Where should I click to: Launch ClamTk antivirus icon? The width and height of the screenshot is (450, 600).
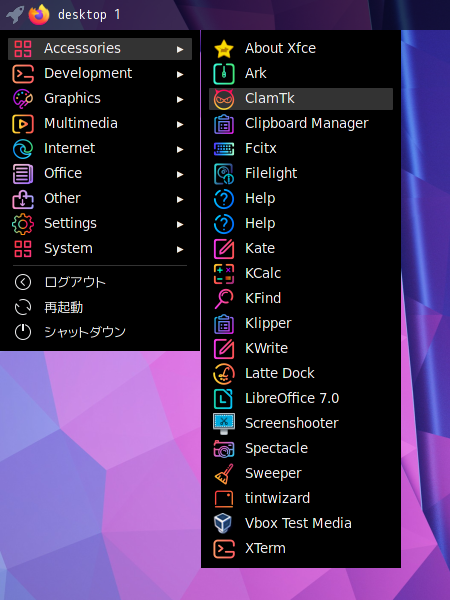224,99
